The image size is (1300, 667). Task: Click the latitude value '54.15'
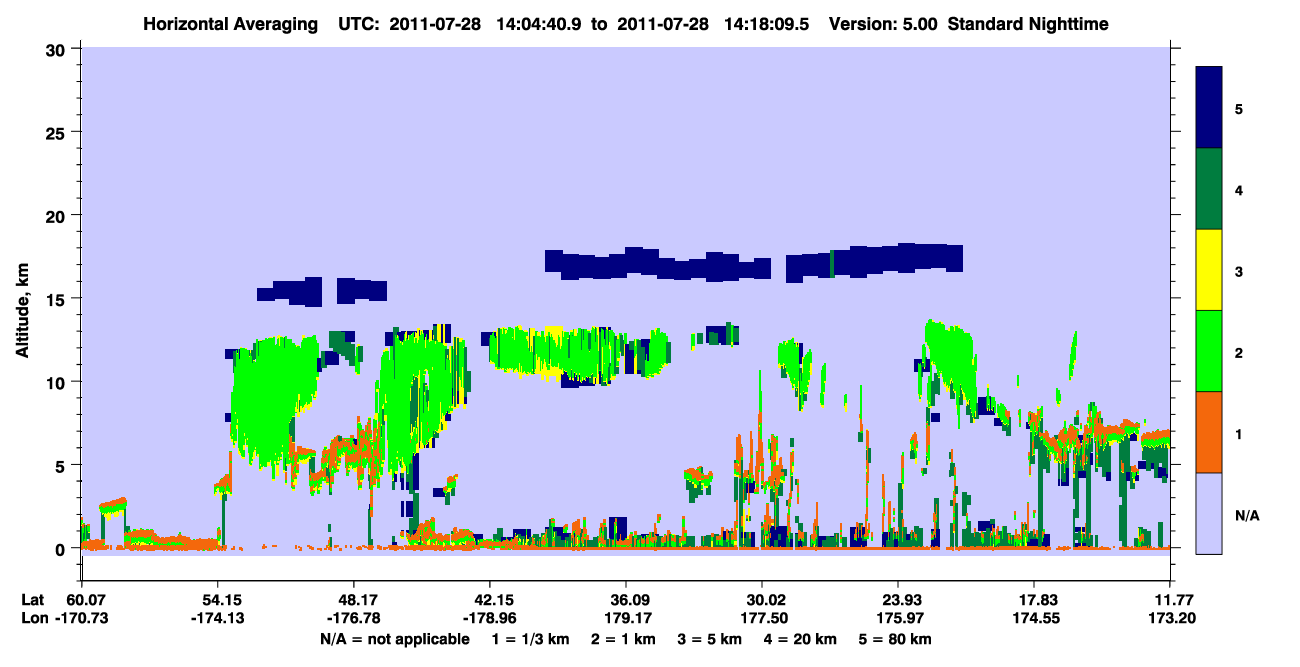point(218,600)
